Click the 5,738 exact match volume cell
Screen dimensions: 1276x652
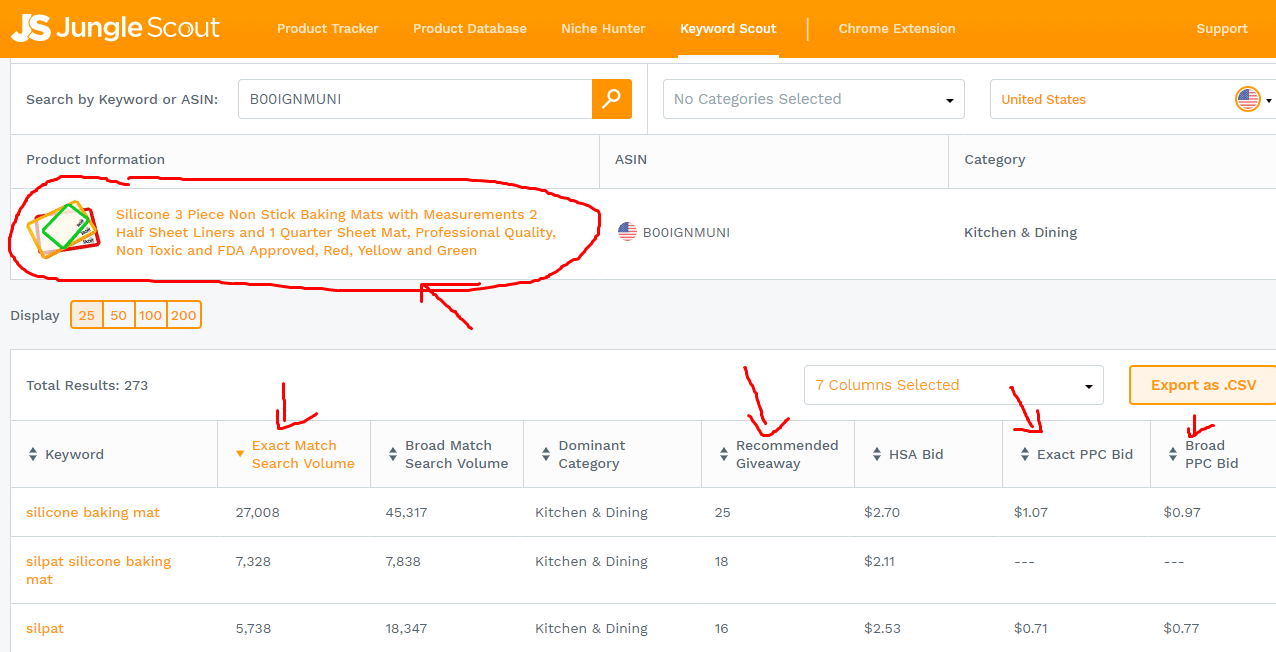tap(253, 628)
